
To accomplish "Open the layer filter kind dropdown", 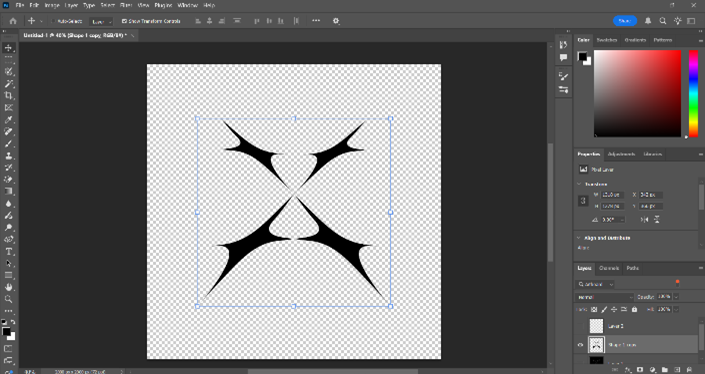I will (x=595, y=284).
